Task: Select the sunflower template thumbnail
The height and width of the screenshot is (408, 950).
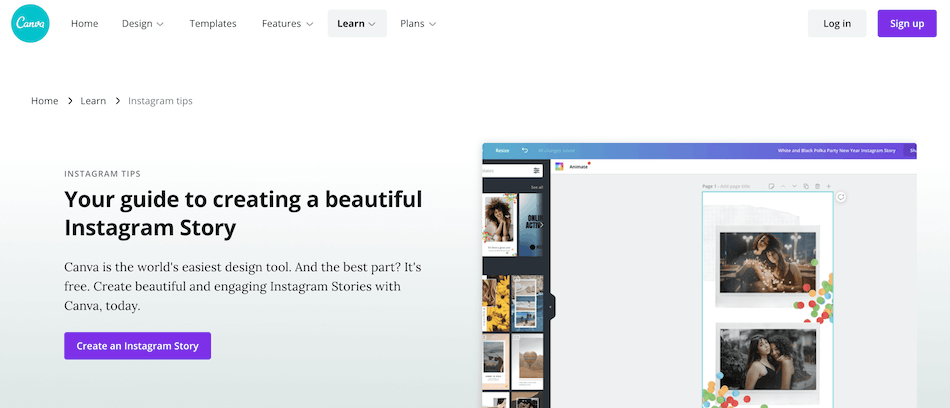Action: (x=496, y=303)
